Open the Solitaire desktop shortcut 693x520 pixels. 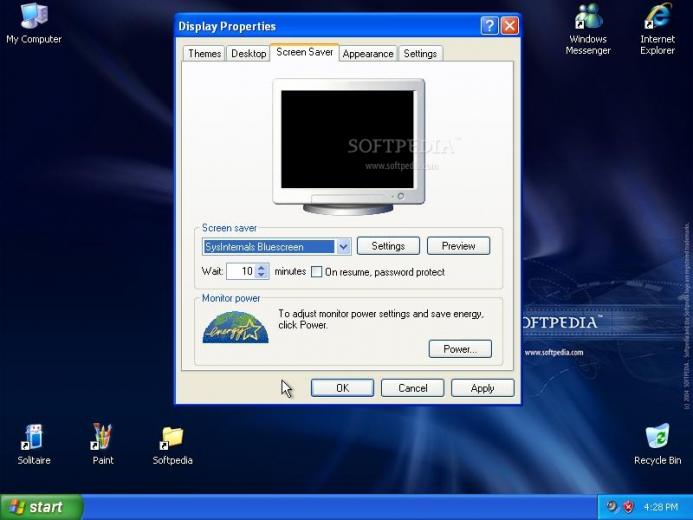[34, 444]
